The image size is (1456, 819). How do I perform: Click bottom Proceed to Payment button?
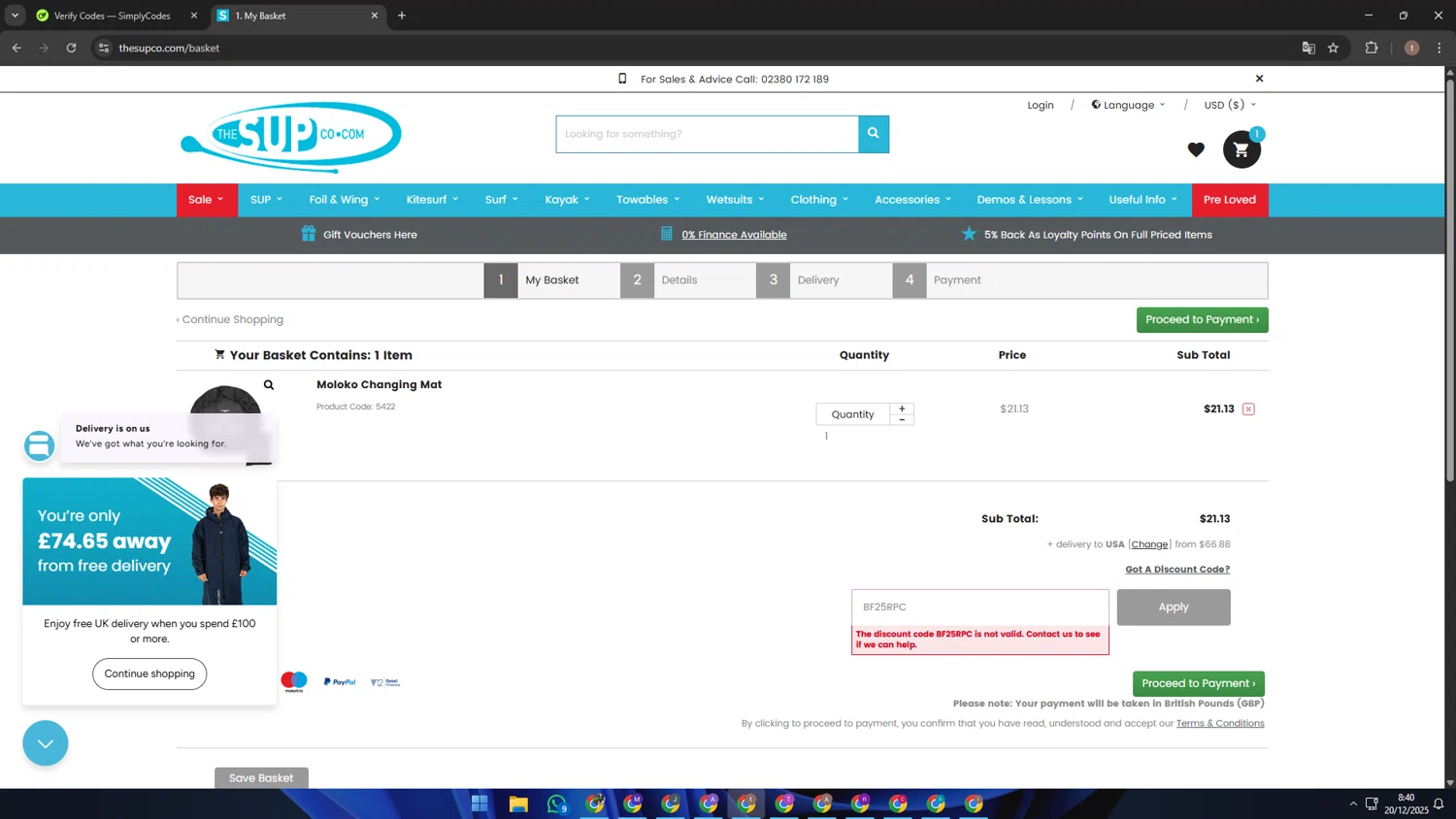click(x=1198, y=683)
